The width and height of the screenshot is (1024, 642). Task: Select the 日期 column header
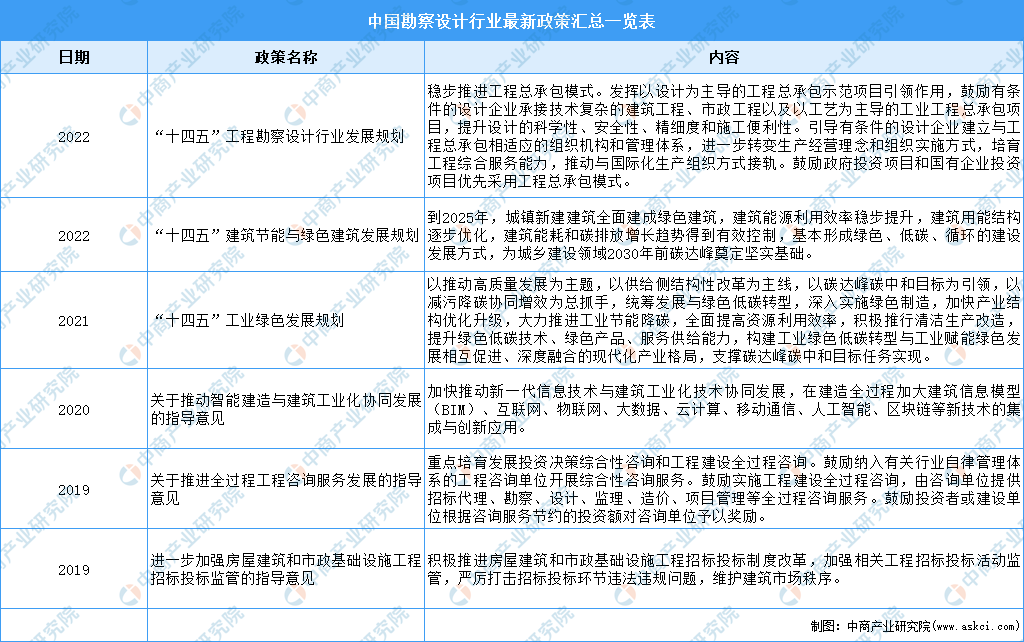click(74, 57)
